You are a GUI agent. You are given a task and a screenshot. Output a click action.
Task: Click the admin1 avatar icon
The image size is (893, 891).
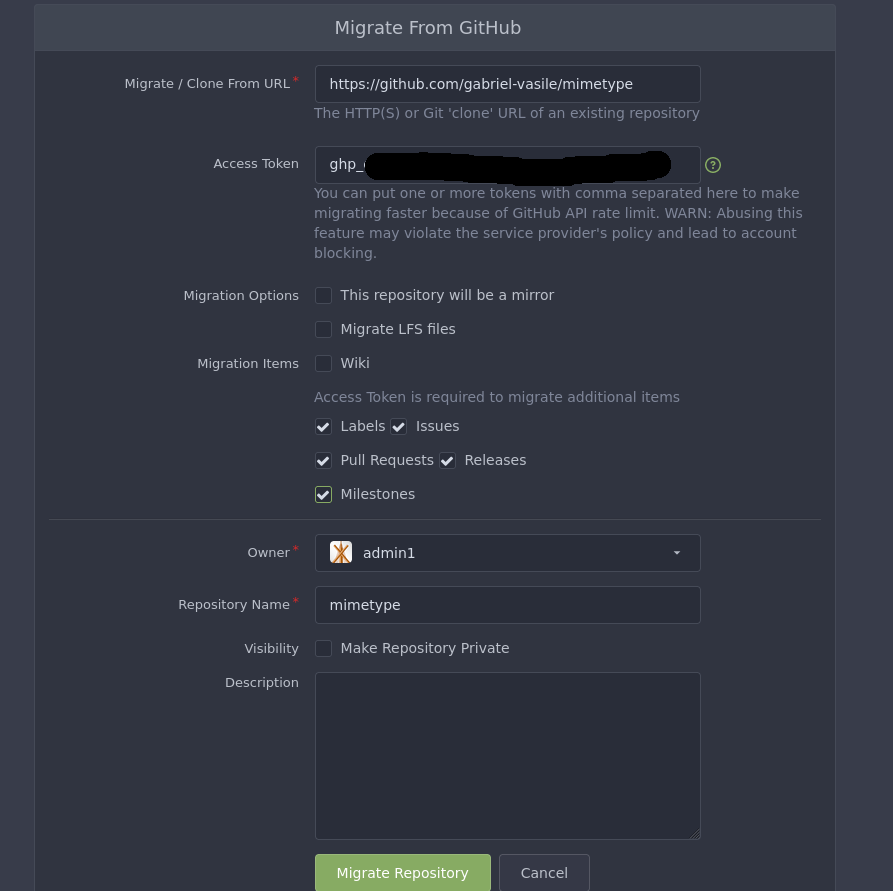(341, 552)
